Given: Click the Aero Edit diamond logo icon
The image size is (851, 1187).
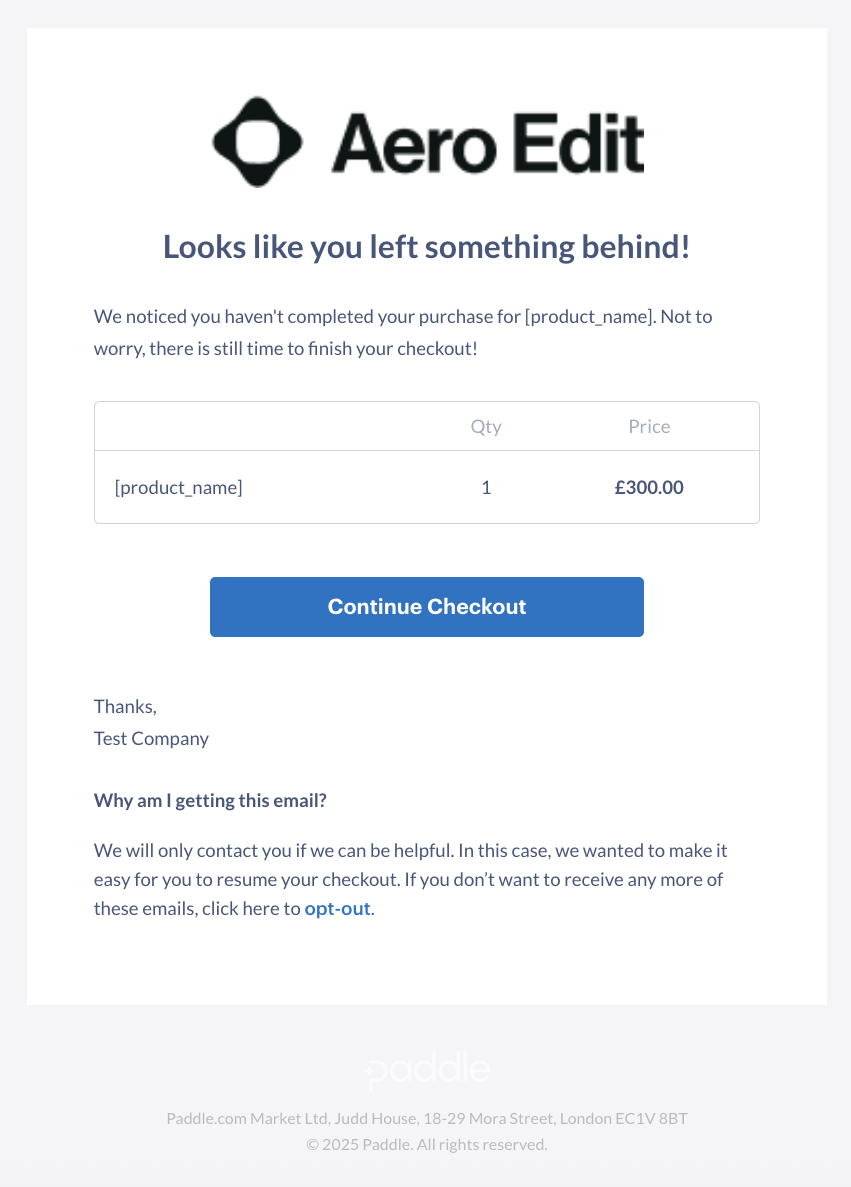Looking at the screenshot, I should coord(257,142).
